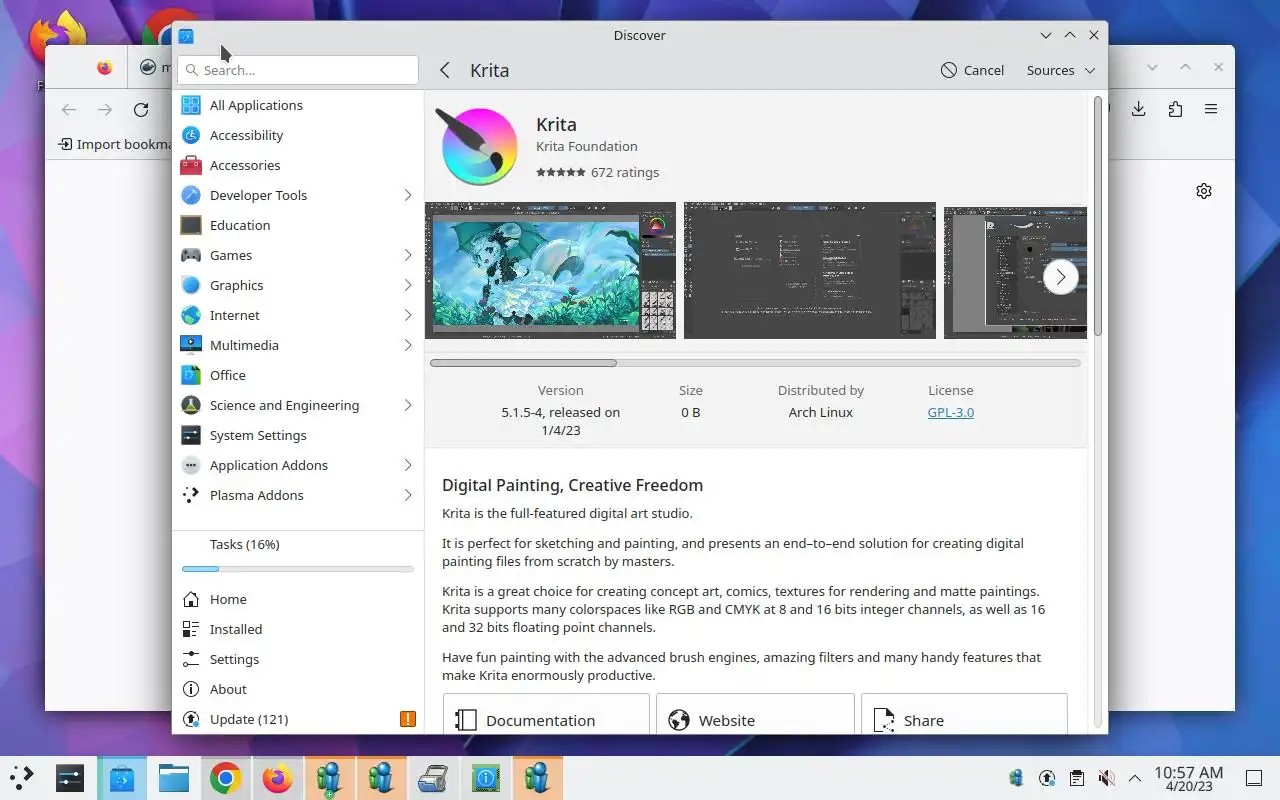This screenshot has width=1280, height=800.
Task: Reload page in the Firefox window
Action: [x=141, y=110]
